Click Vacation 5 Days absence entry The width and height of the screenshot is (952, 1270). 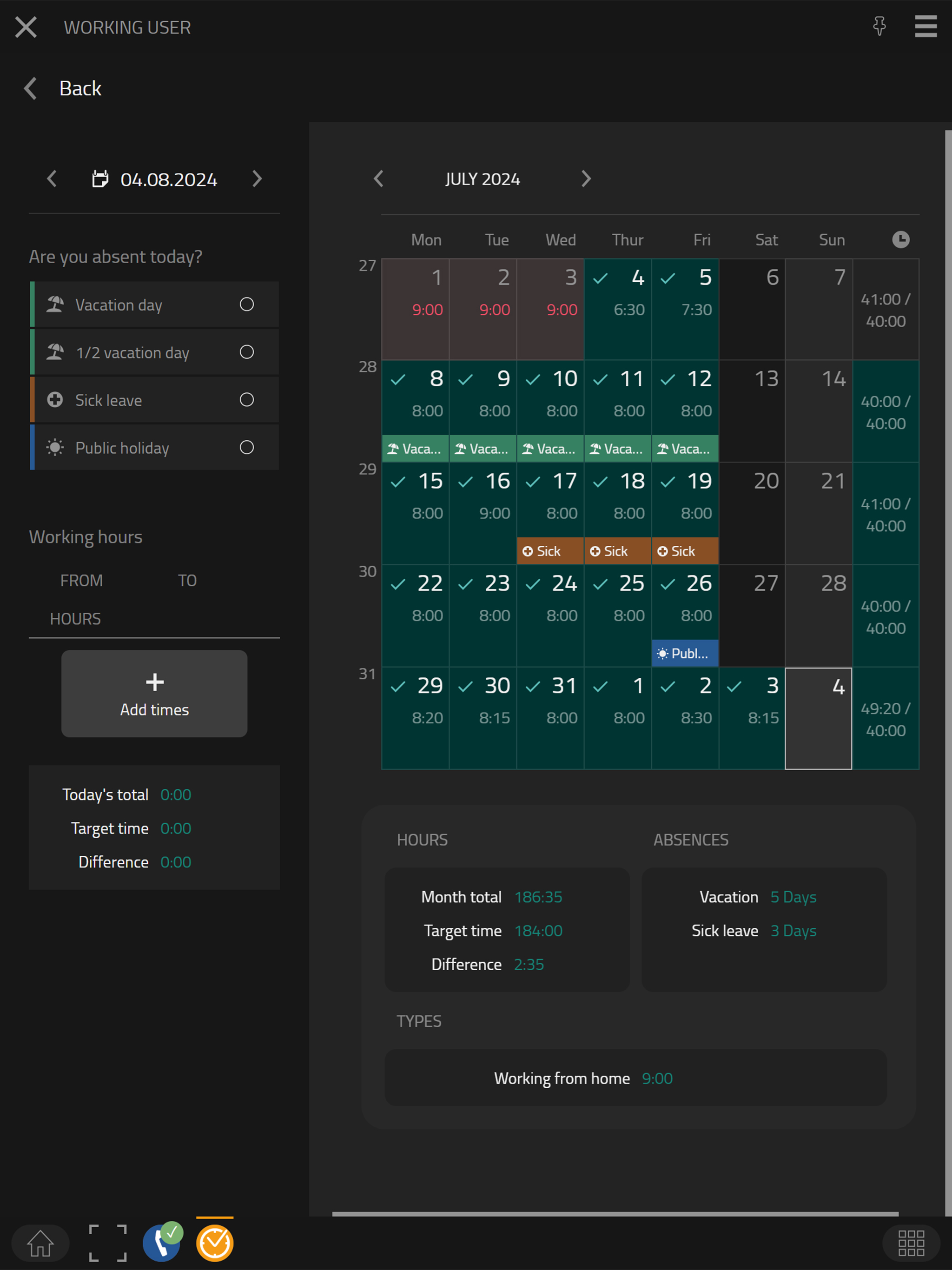click(x=758, y=896)
